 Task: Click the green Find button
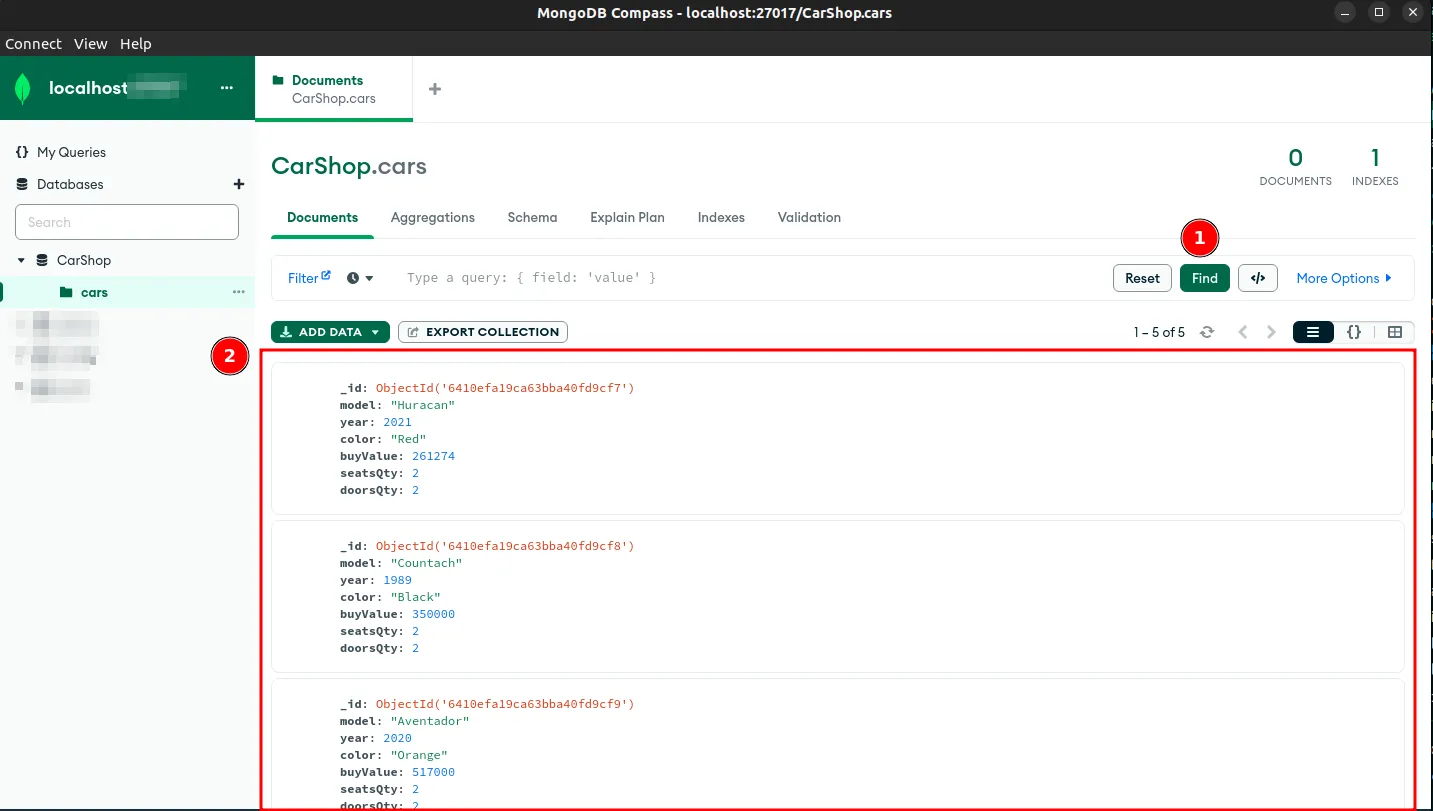pyautogui.click(x=1205, y=278)
